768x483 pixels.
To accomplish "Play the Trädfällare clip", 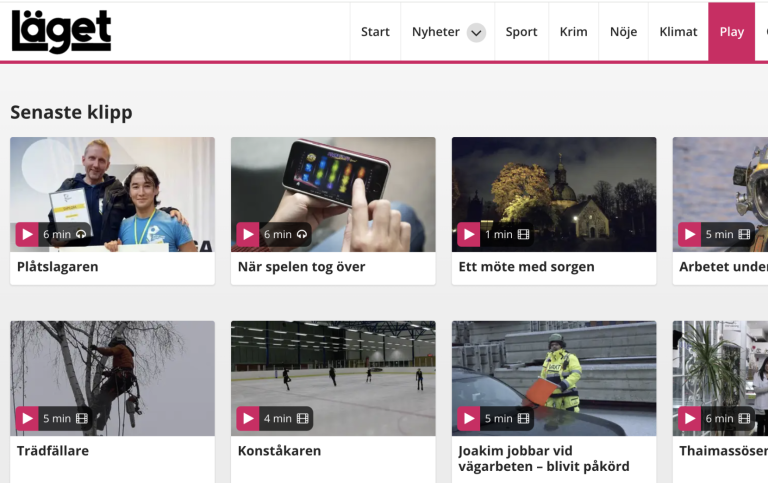I will tap(27, 419).
